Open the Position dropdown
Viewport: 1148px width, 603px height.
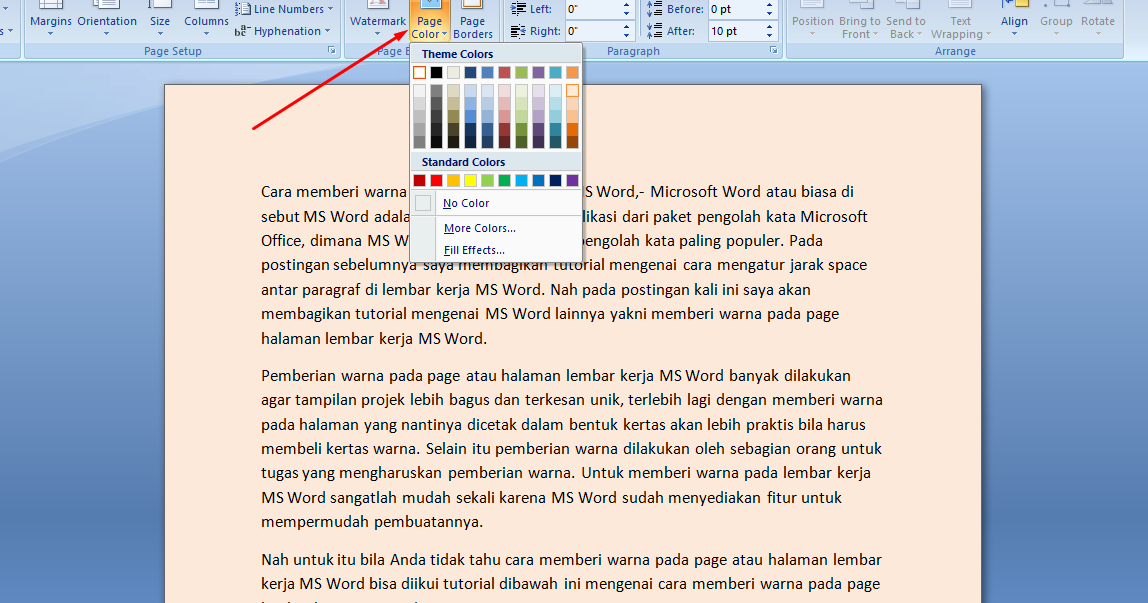pos(813,21)
